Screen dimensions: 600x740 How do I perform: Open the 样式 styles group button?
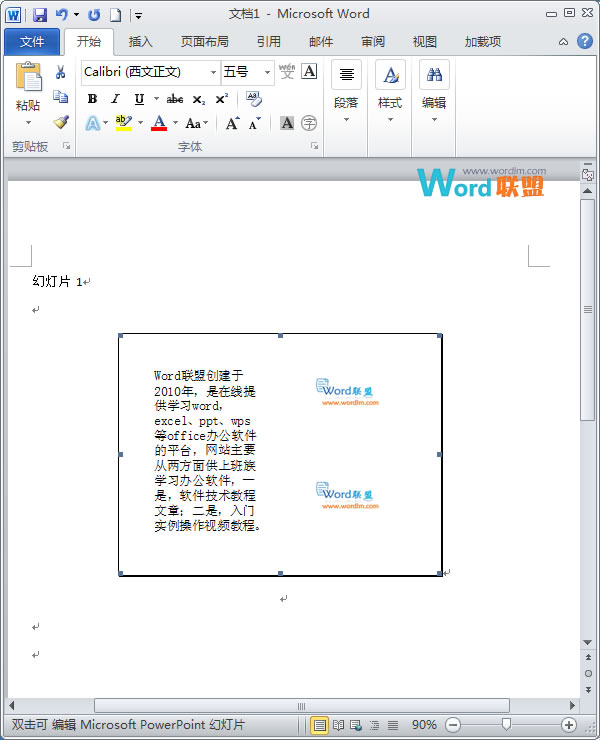[x=390, y=91]
